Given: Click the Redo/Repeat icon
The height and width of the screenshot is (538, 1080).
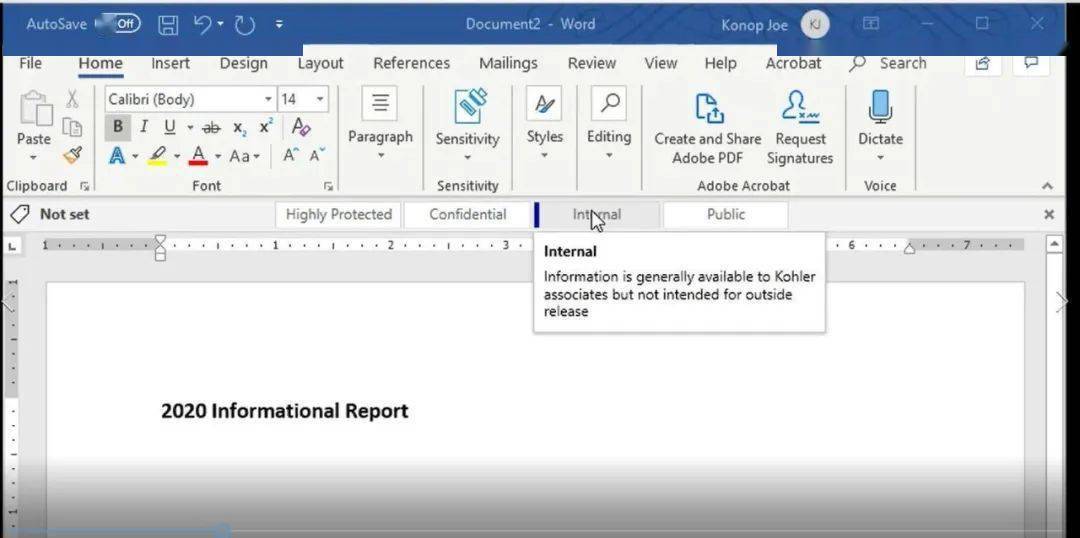Looking at the screenshot, I should 245,25.
